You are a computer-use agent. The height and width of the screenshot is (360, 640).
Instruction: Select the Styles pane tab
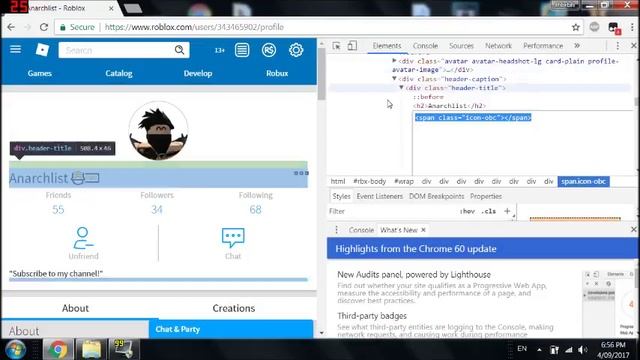[341, 196]
